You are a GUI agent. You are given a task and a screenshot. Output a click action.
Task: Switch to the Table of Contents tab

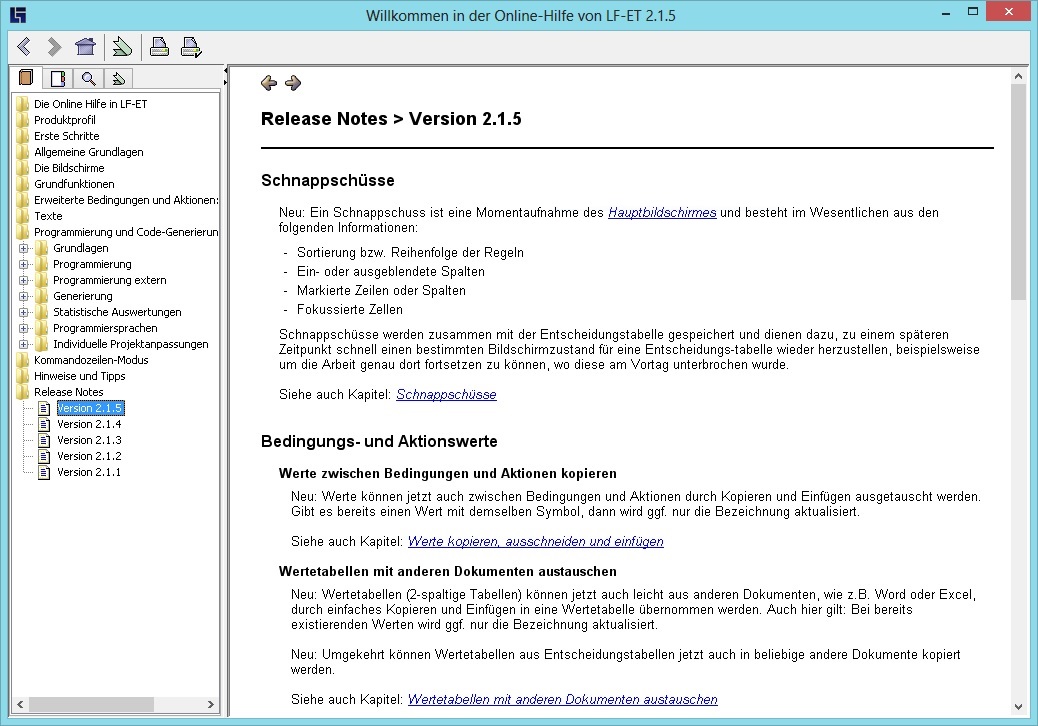coord(26,78)
